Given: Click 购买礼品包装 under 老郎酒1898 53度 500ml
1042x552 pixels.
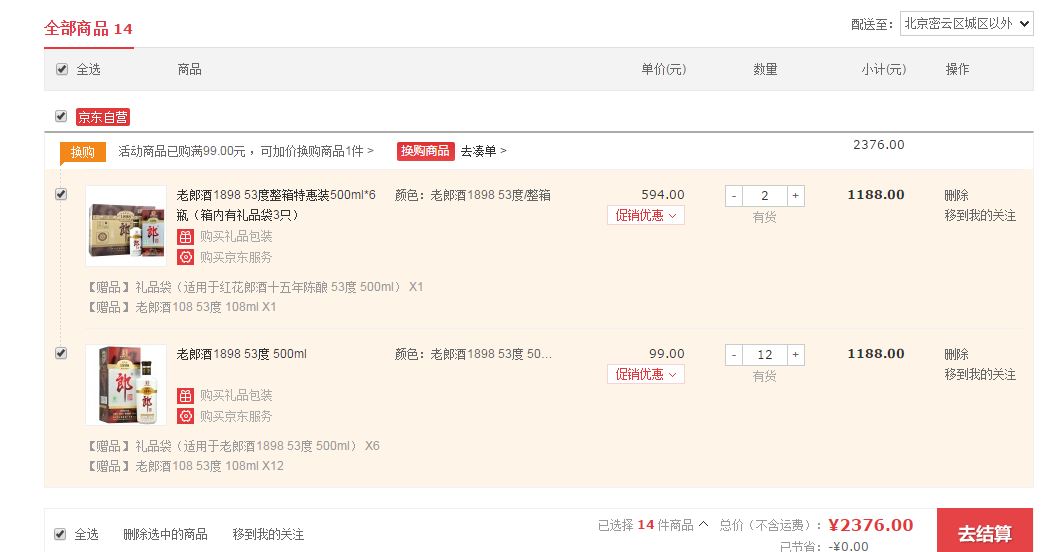Looking at the screenshot, I should point(236,396).
